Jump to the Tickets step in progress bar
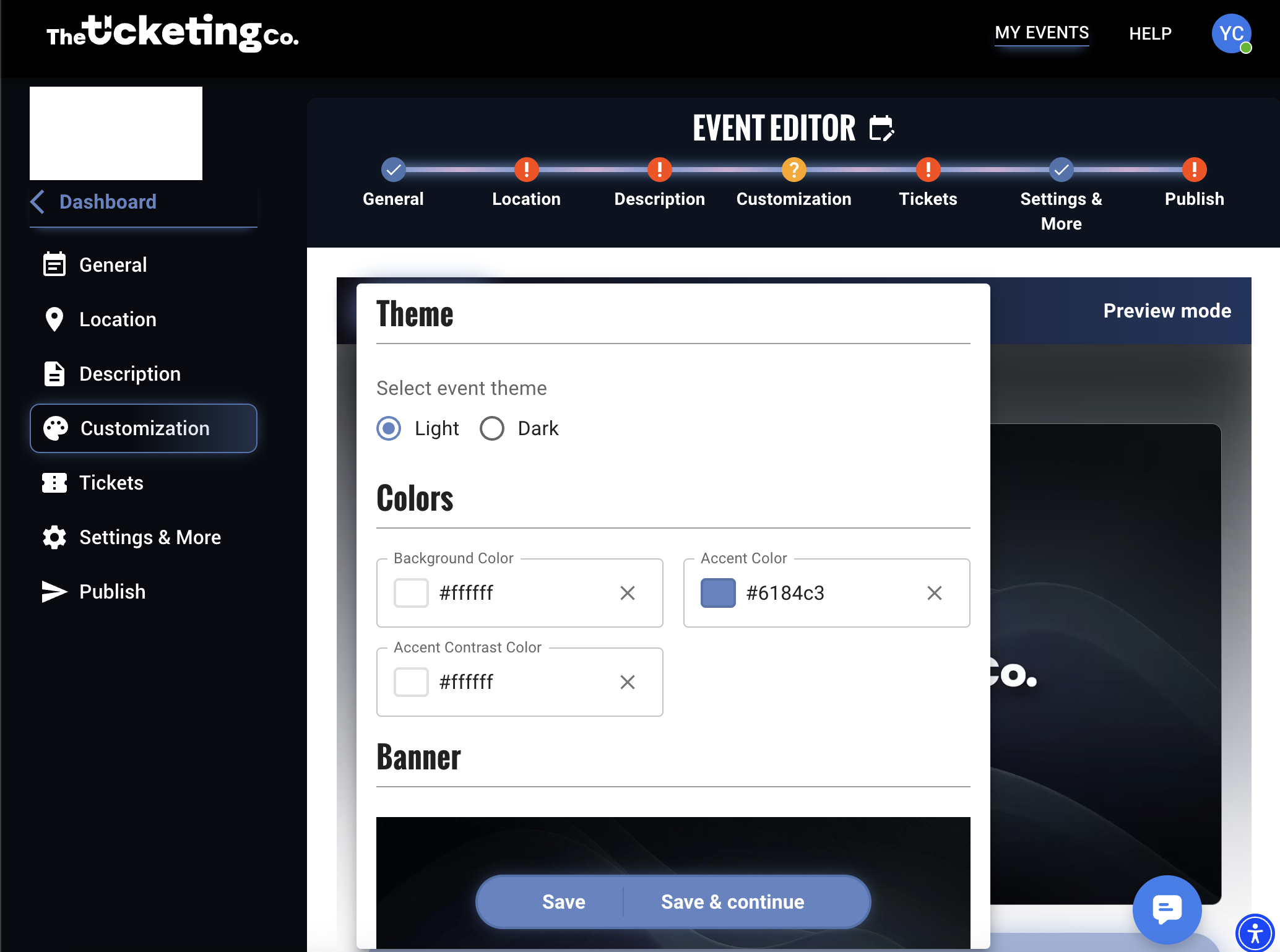This screenshot has height=952, width=1280. (x=928, y=170)
